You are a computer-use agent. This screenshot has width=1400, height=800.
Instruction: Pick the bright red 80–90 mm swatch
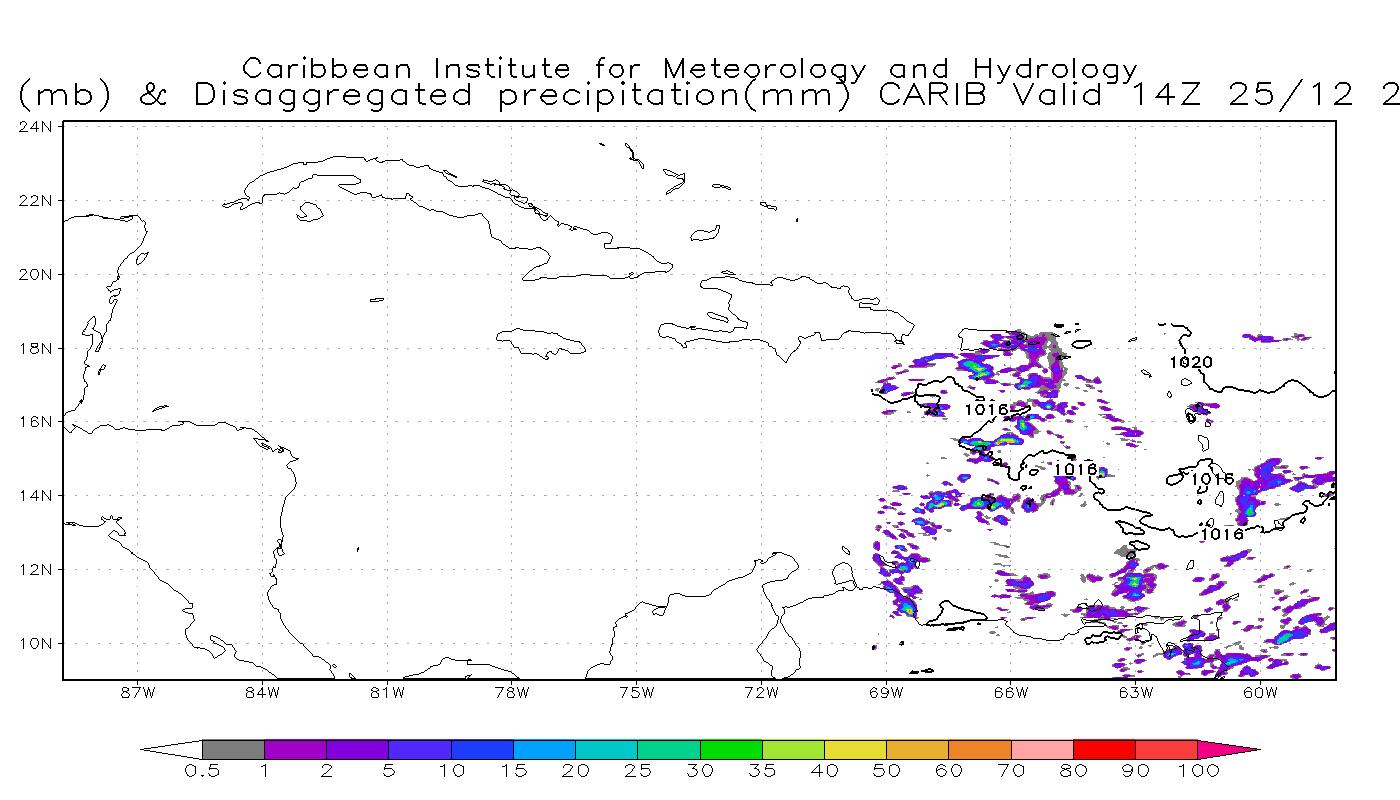(1104, 749)
